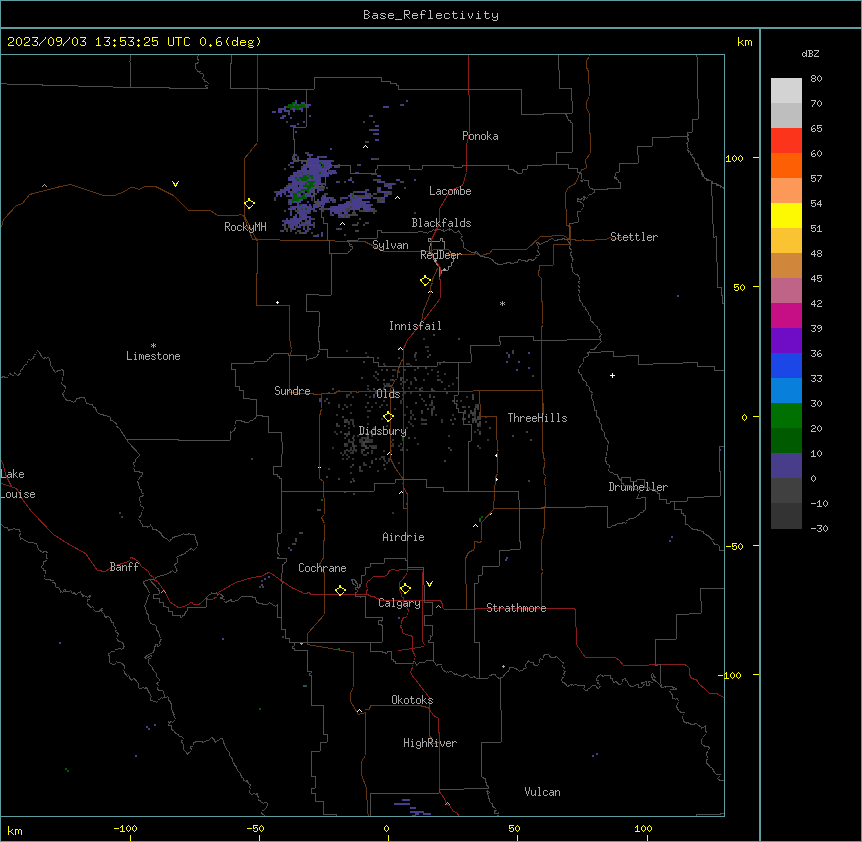Select the RockyMH label
This screenshot has height=842, width=862.
tap(245, 227)
